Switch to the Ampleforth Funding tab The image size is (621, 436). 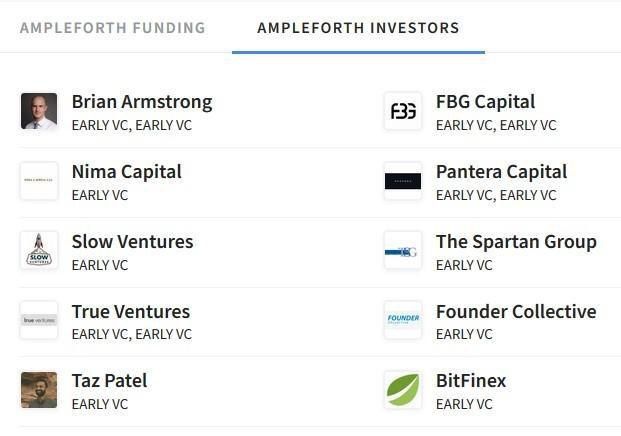(112, 28)
